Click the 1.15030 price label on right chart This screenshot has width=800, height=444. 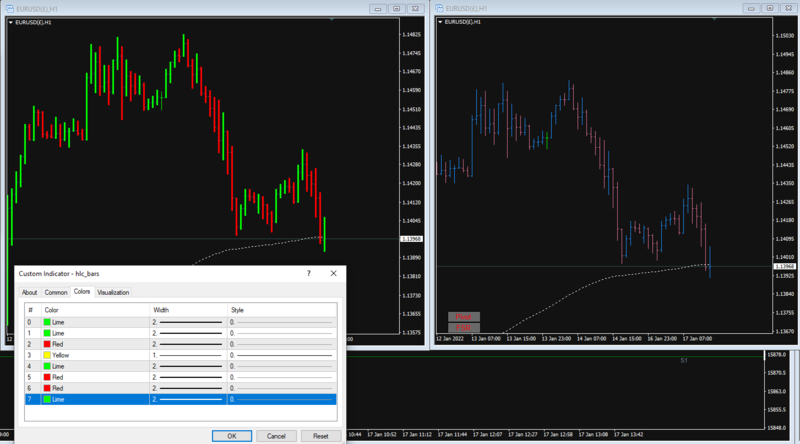tap(785, 36)
